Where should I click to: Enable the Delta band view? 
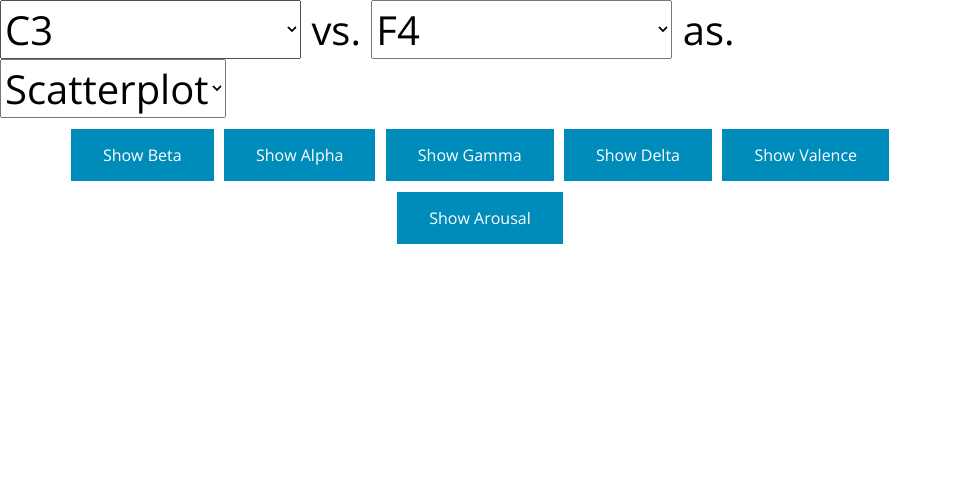[x=637, y=155]
